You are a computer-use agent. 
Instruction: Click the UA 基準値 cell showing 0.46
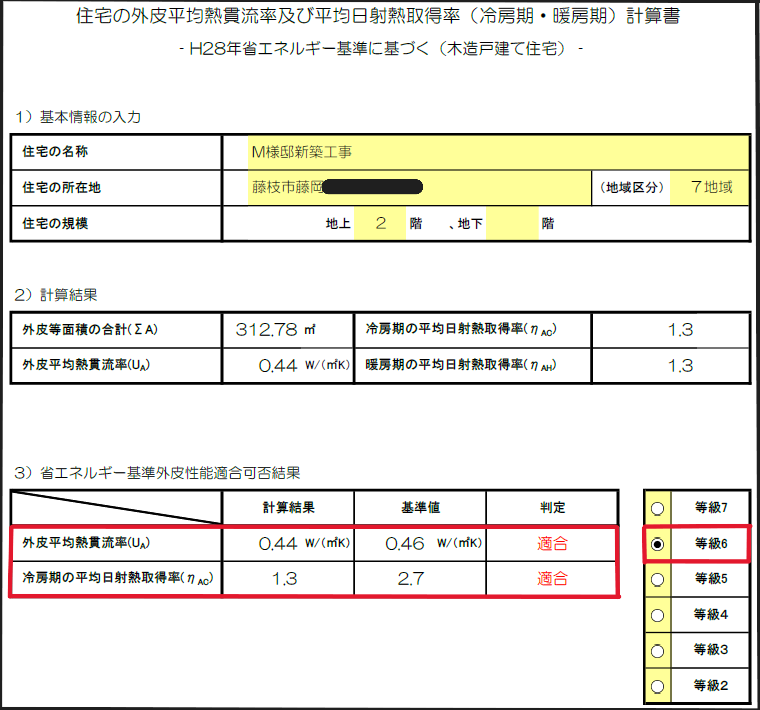click(420, 544)
